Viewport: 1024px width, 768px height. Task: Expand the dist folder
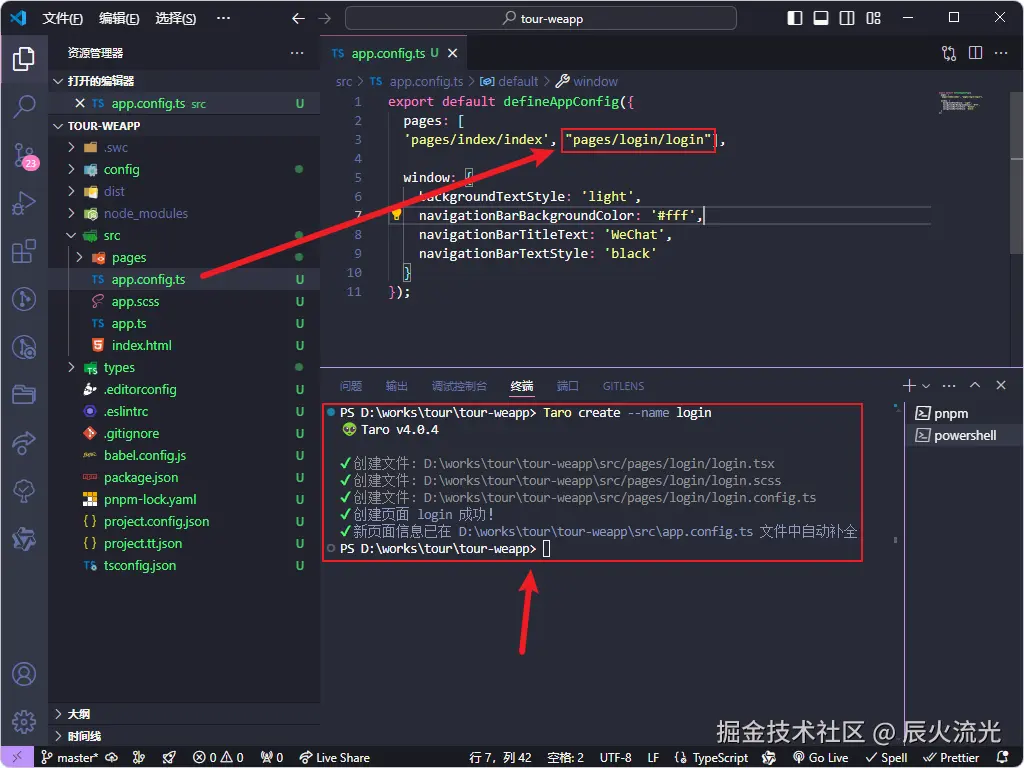[71, 192]
